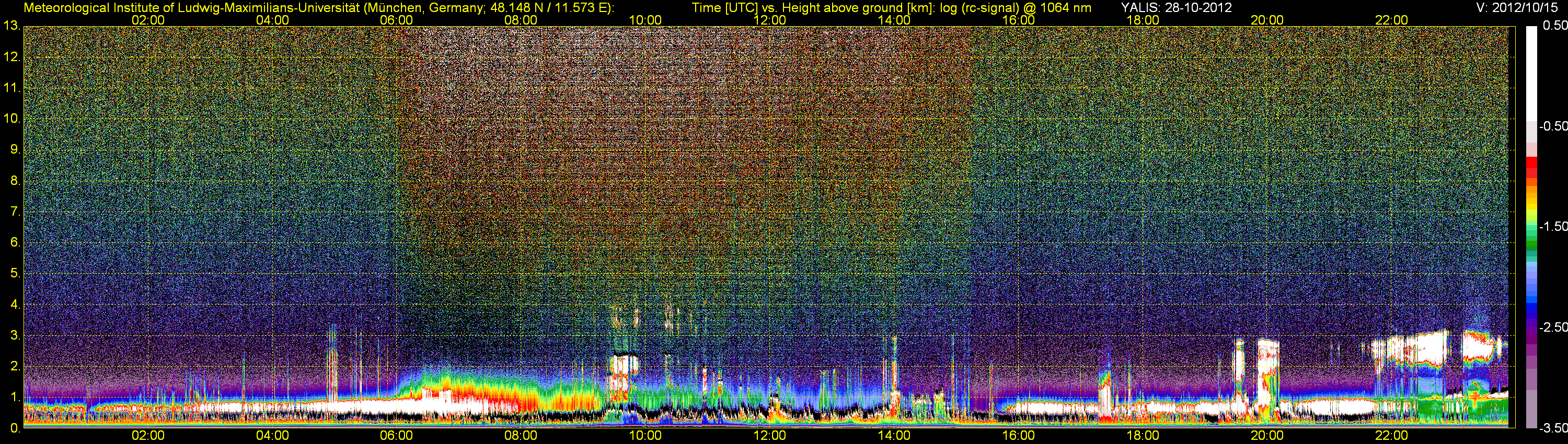Select the 08:00 label on the top time axis

(x=521, y=20)
